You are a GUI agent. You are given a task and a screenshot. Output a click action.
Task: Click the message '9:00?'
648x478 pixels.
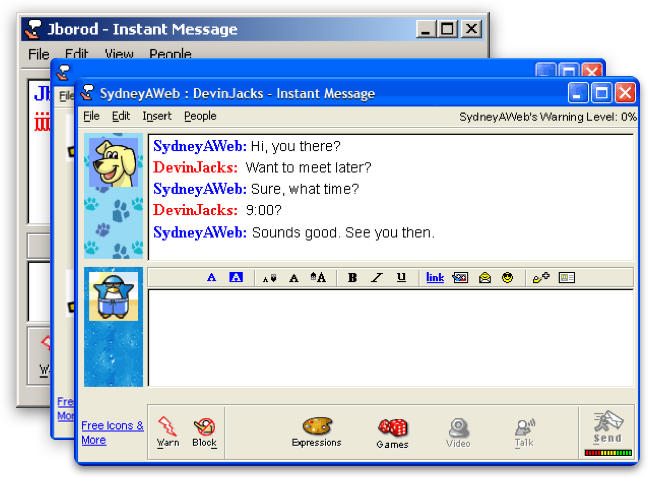click(x=264, y=210)
